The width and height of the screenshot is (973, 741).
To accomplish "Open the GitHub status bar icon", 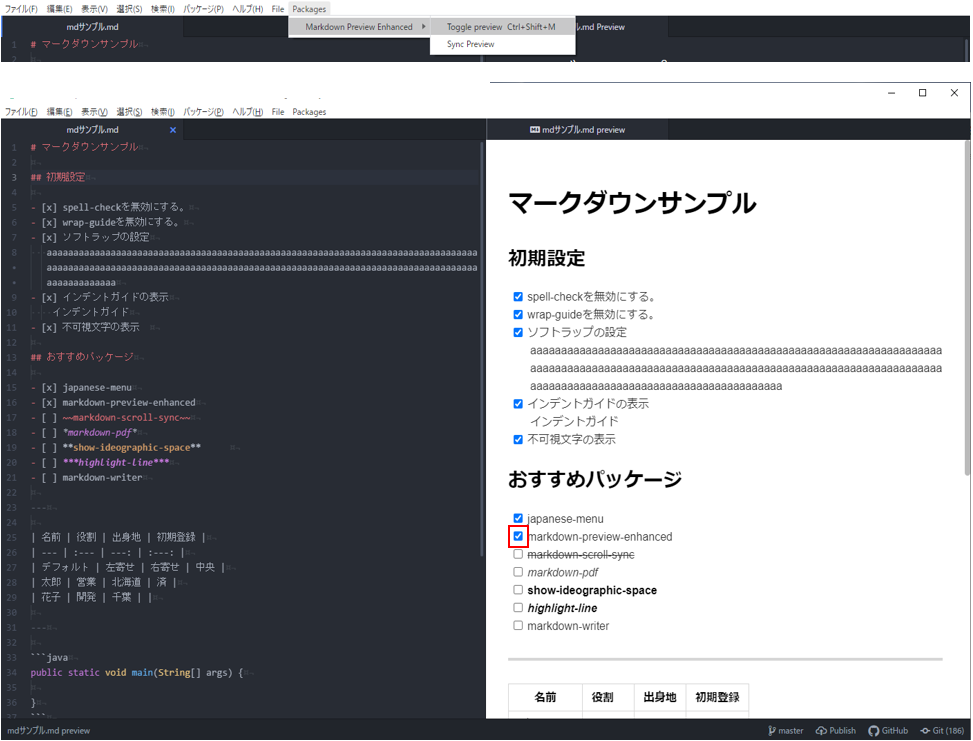I will pyautogui.click(x=874, y=730).
